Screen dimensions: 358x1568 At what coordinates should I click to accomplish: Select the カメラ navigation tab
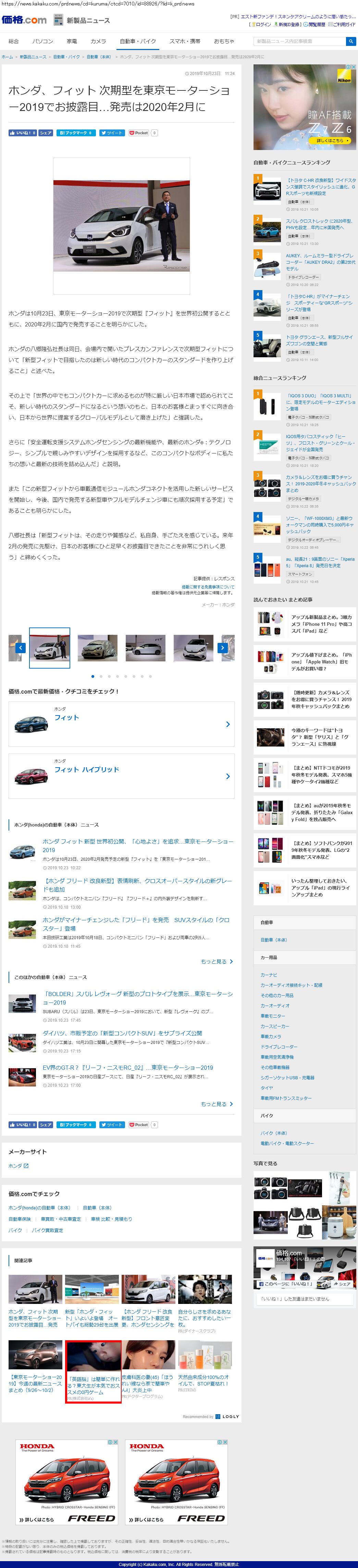[x=98, y=41]
